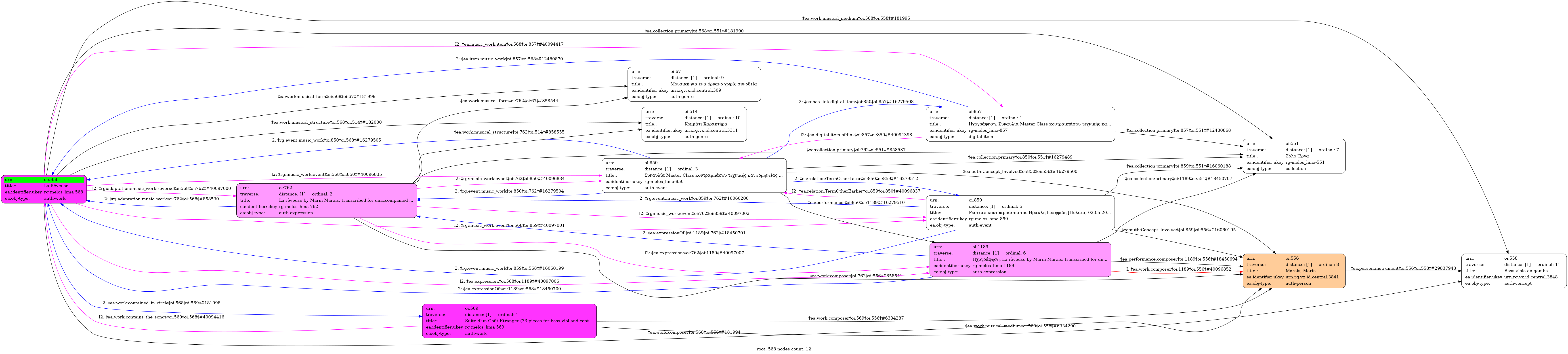Click digital-item node oi:857
Viewport: 1568px width, 354px height.
click(x=1020, y=124)
